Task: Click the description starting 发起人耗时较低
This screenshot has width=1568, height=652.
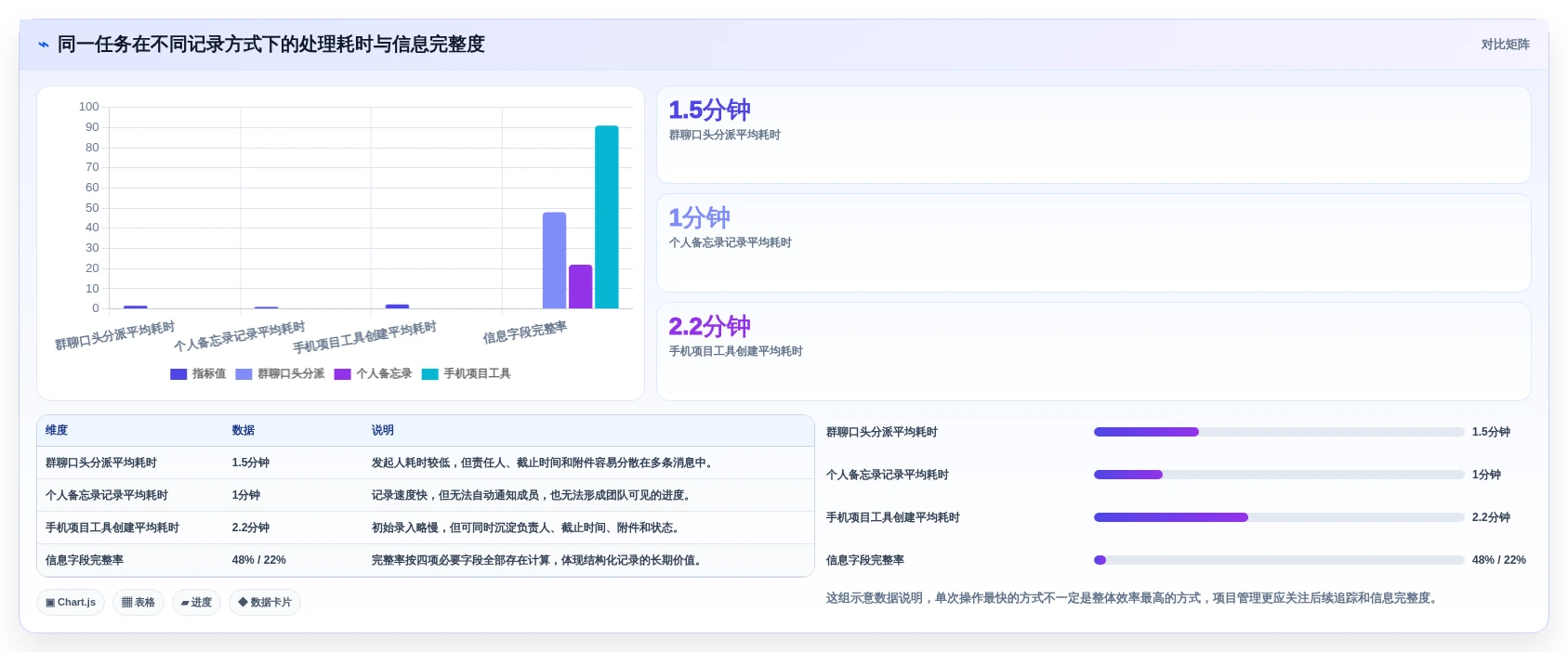Action: pyautogui.click(x=545, y=463)
